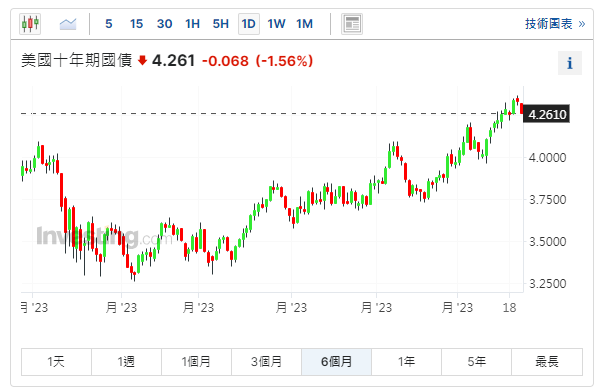Choose the 5H interval
The image size is (602, 391).
[x=221, y=24]
